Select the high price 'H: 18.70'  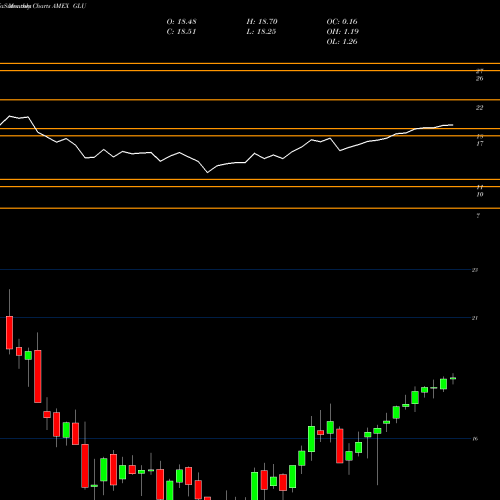click(x=262, y=22)
